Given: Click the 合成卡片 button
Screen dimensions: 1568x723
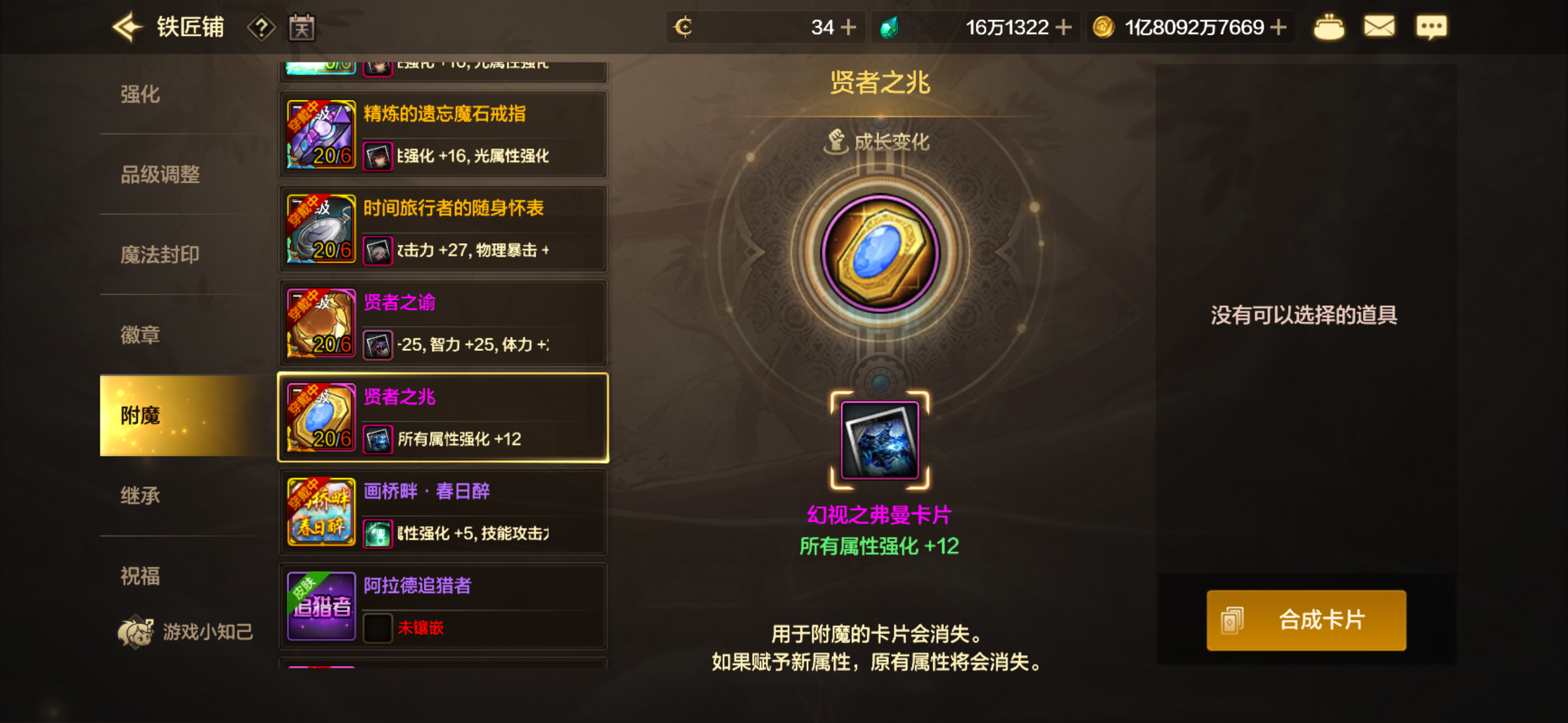Looking at the screenshot, I should [1306, 620].
